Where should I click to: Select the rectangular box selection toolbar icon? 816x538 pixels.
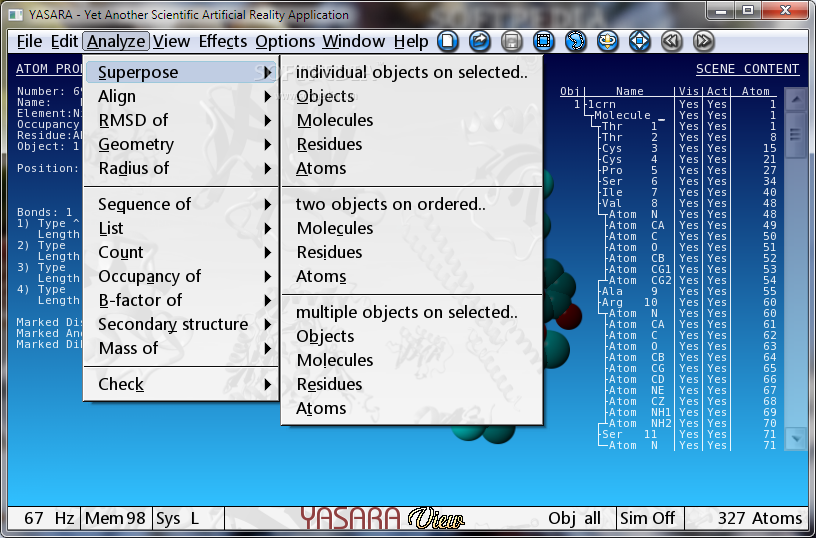(x=544, y=41)
